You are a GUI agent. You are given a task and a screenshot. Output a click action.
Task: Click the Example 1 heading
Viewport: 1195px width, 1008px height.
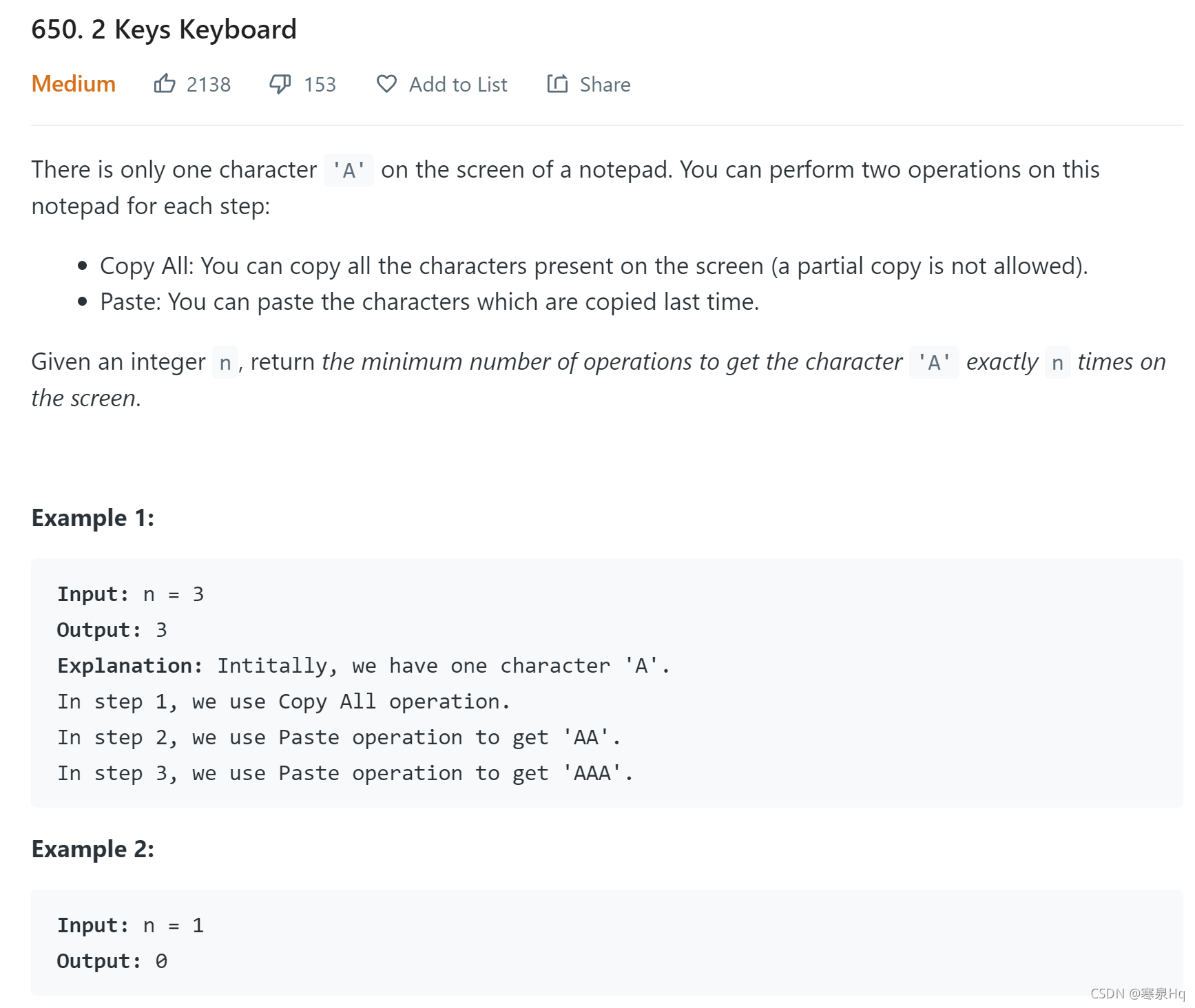point(93,518)
